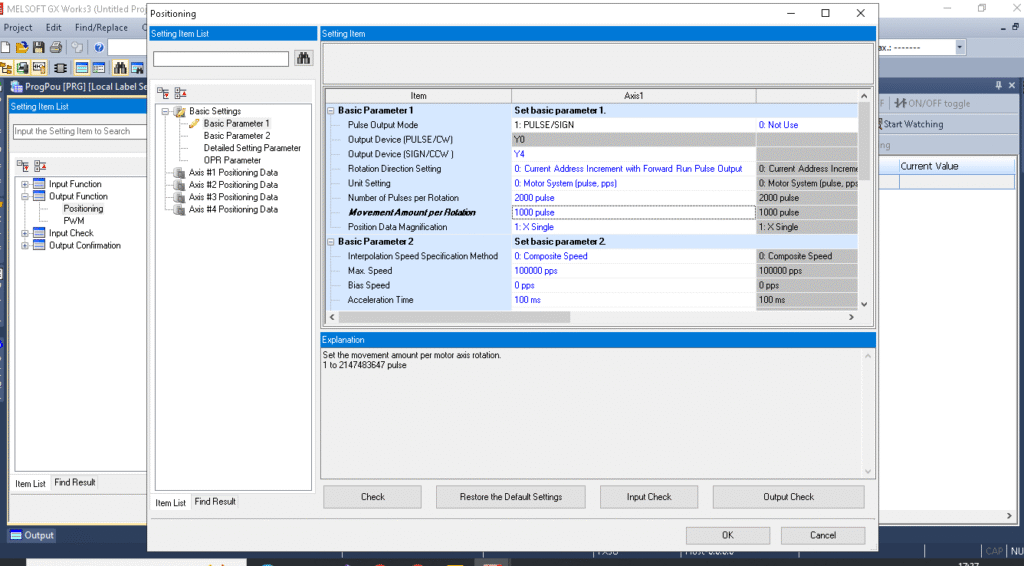Screen dimensions: 1024x566
Task: Click the Max. Speed value '100000 pps'
Action: (633, 271)
